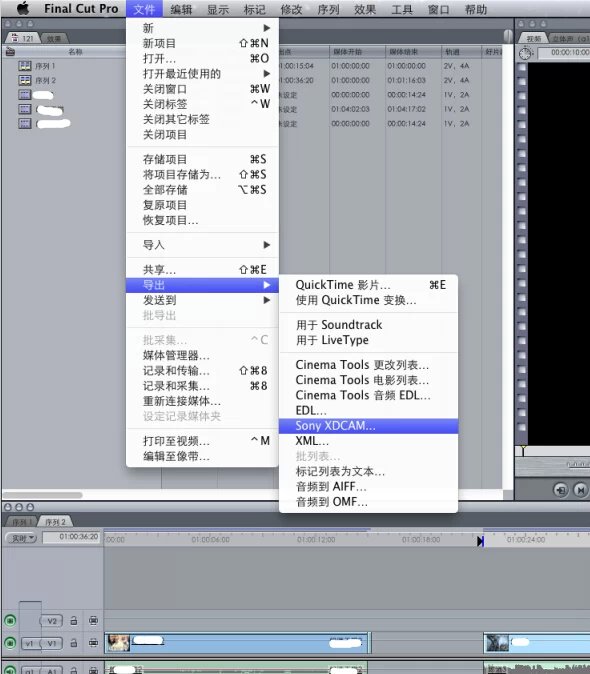Screen dimensions: 590x674
Task: Select 存储项目 in the file menu
Action: point(202,159)
